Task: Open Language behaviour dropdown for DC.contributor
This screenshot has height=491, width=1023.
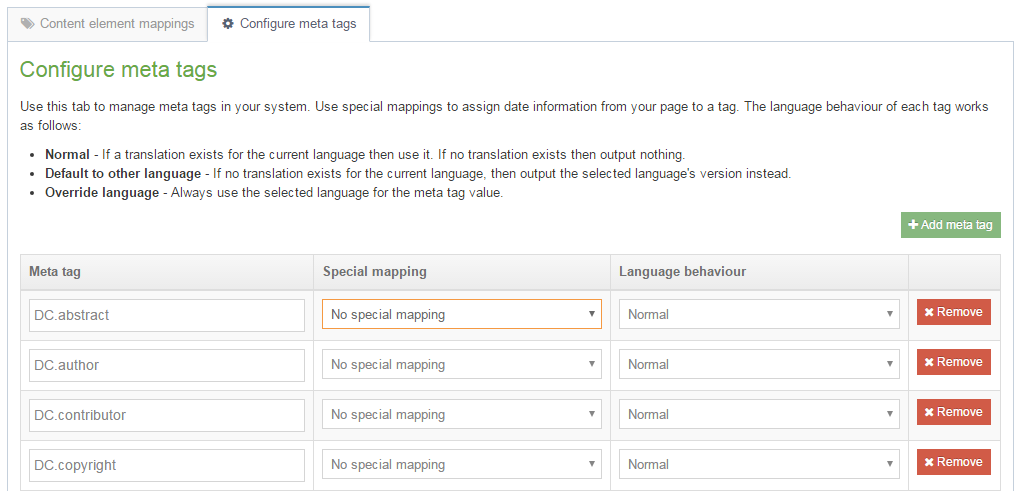Action: pyautogui.click(x=759, y=414)
